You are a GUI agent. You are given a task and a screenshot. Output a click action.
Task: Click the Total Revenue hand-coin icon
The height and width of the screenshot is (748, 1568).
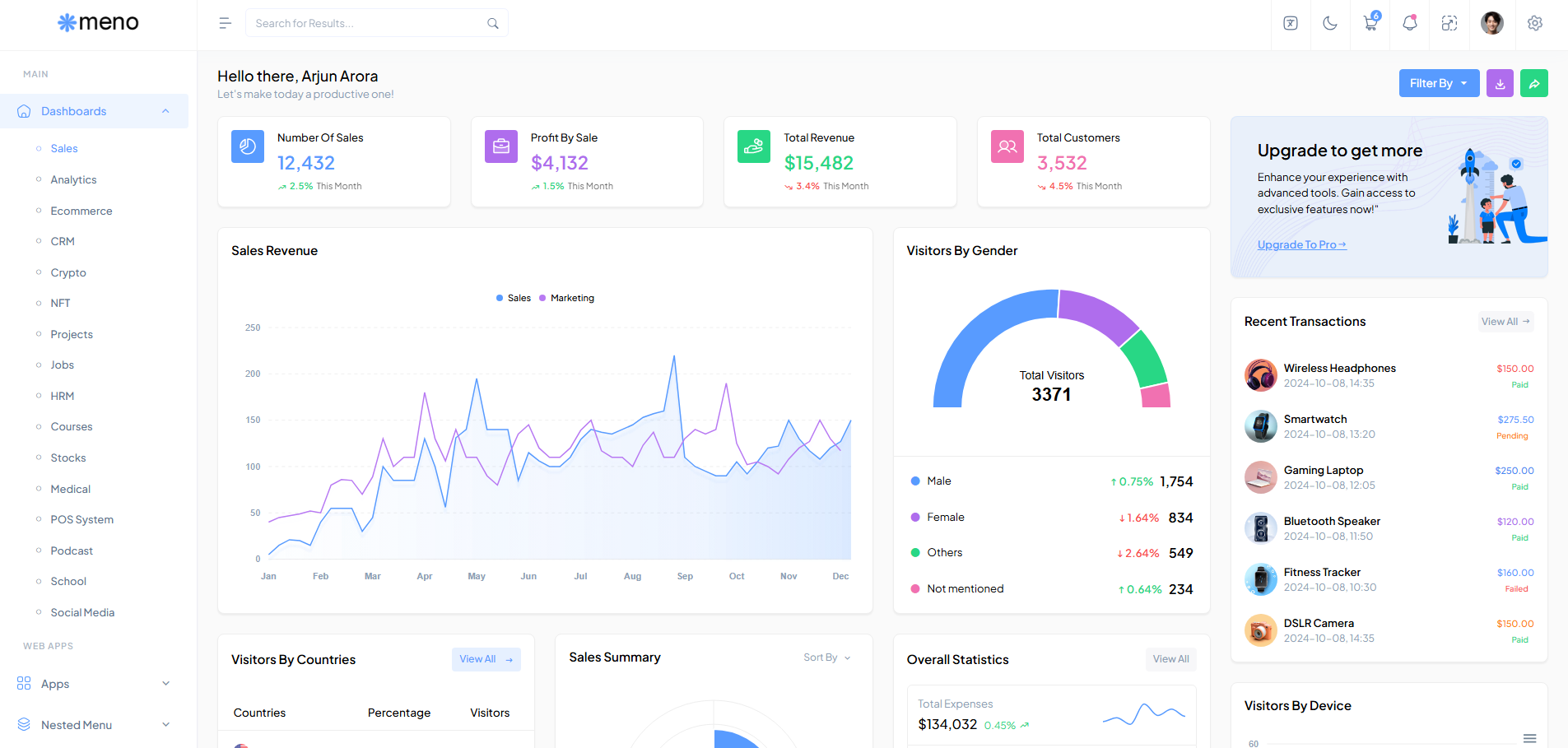(x=754, y=146)
